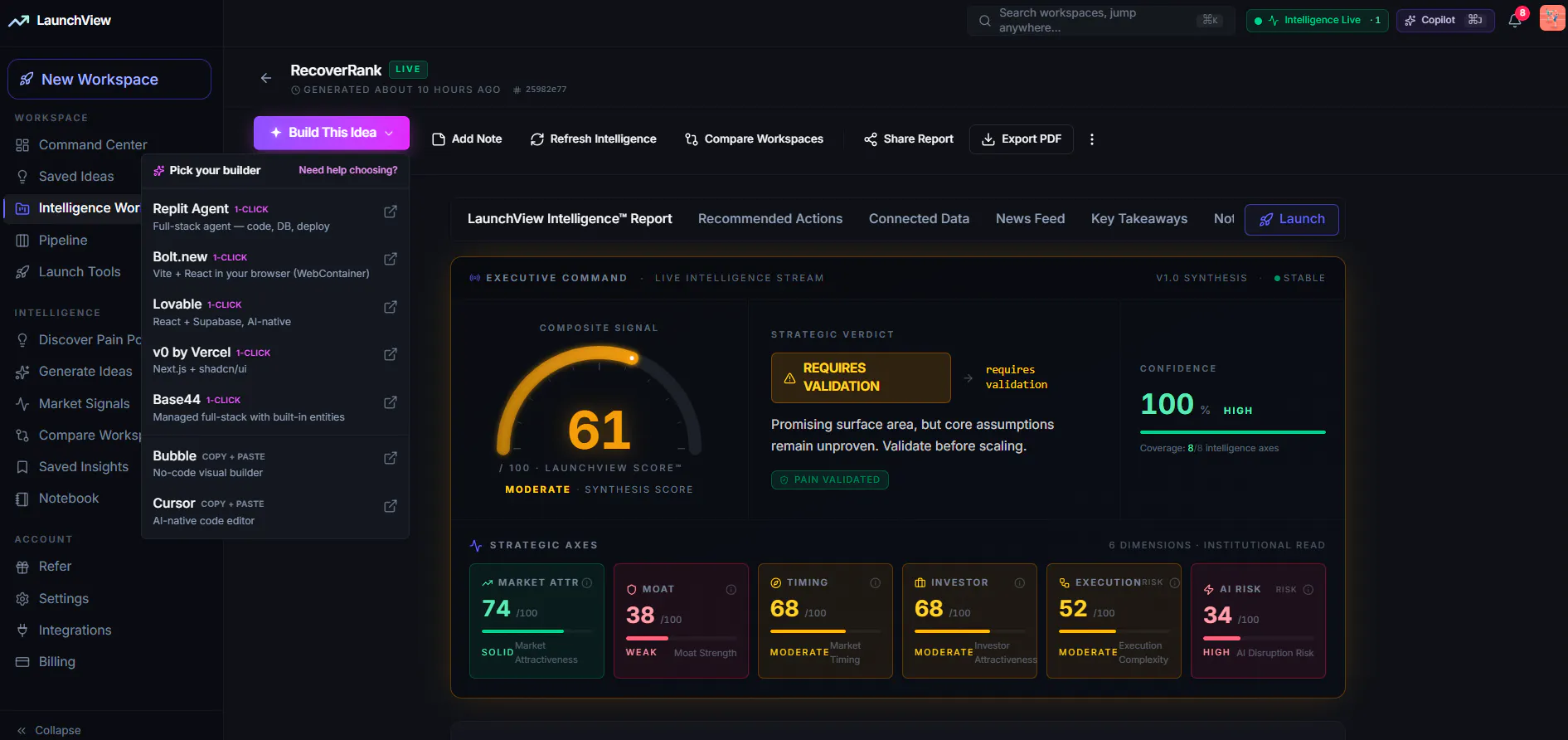Open Replit Agent external link icon
This screenshot has height=740, width=1568.
[x=391, y=212]
